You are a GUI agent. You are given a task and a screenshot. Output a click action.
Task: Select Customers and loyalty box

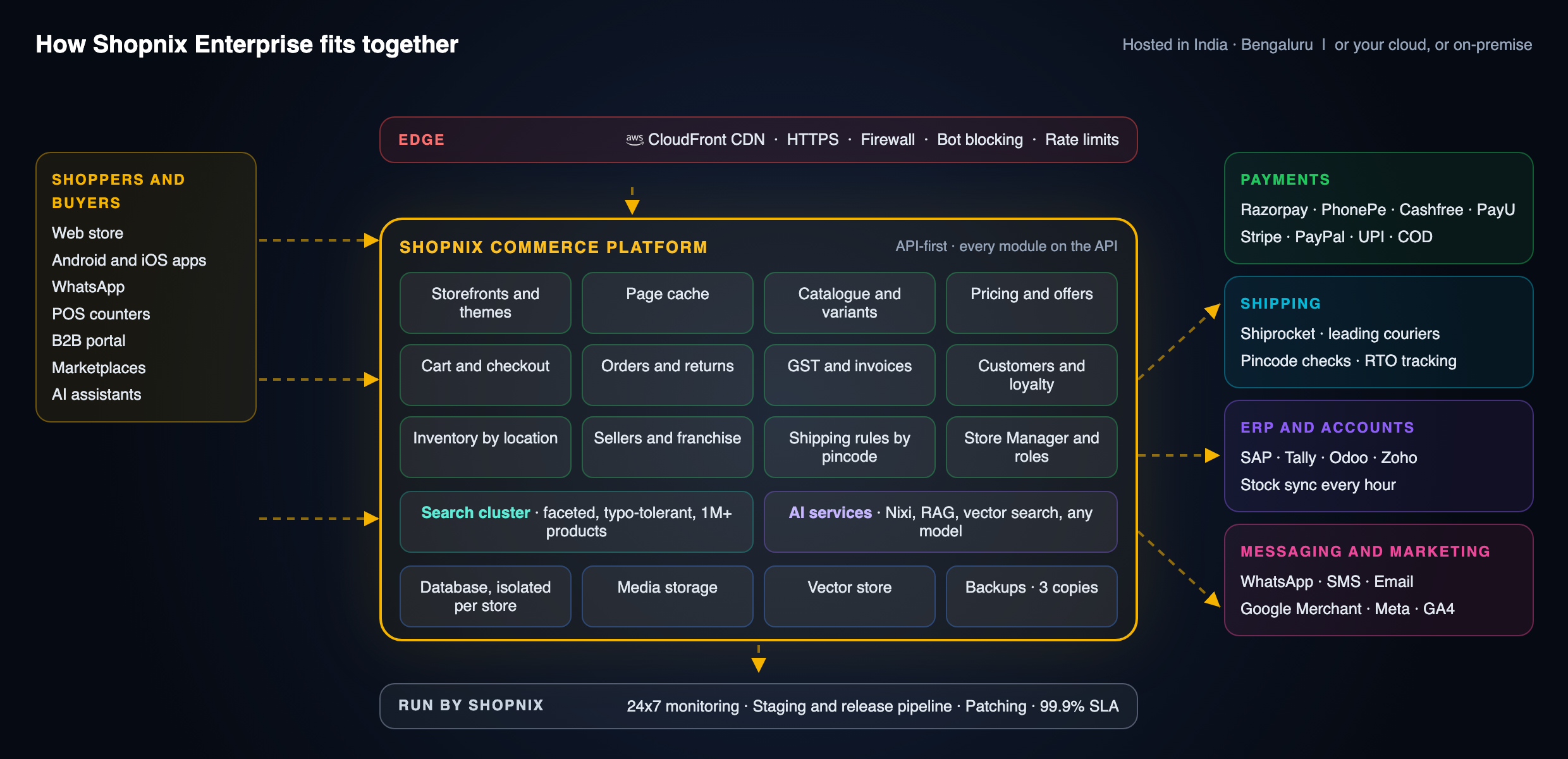point(1032,375)
